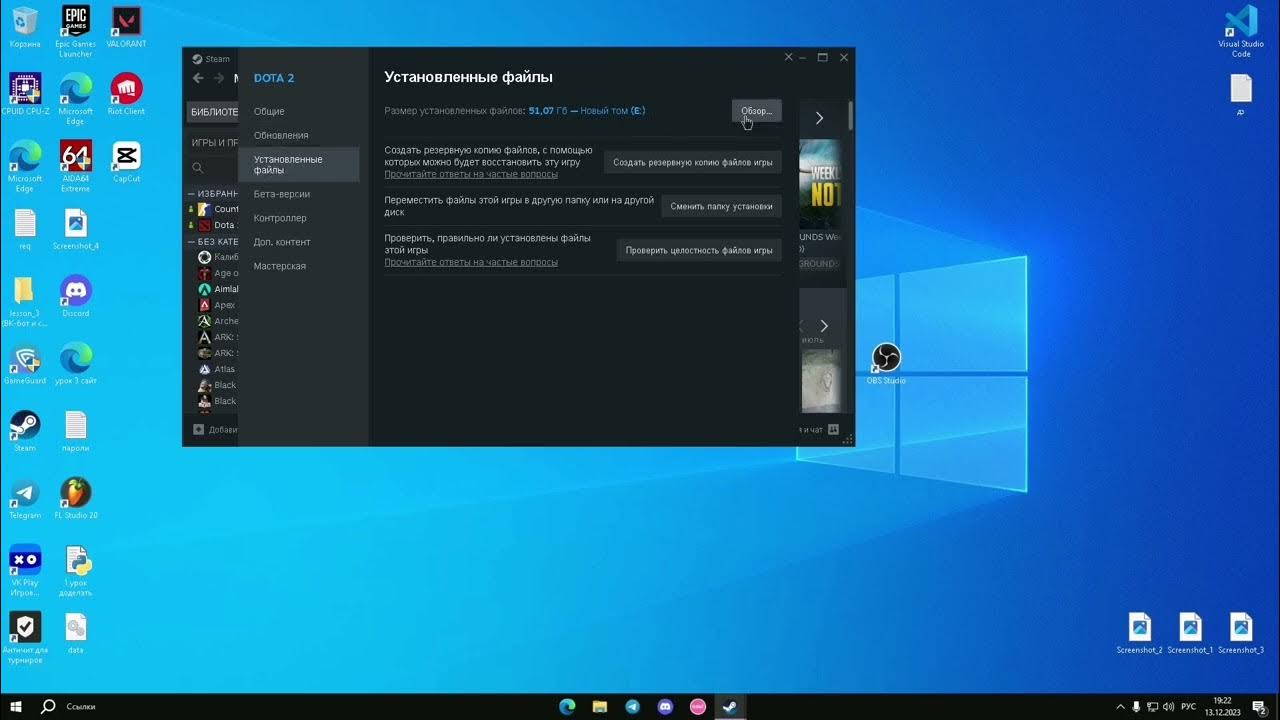
Task: Open Discord from the taskbar
Action: pyautogui.click(x=665, y=707)
